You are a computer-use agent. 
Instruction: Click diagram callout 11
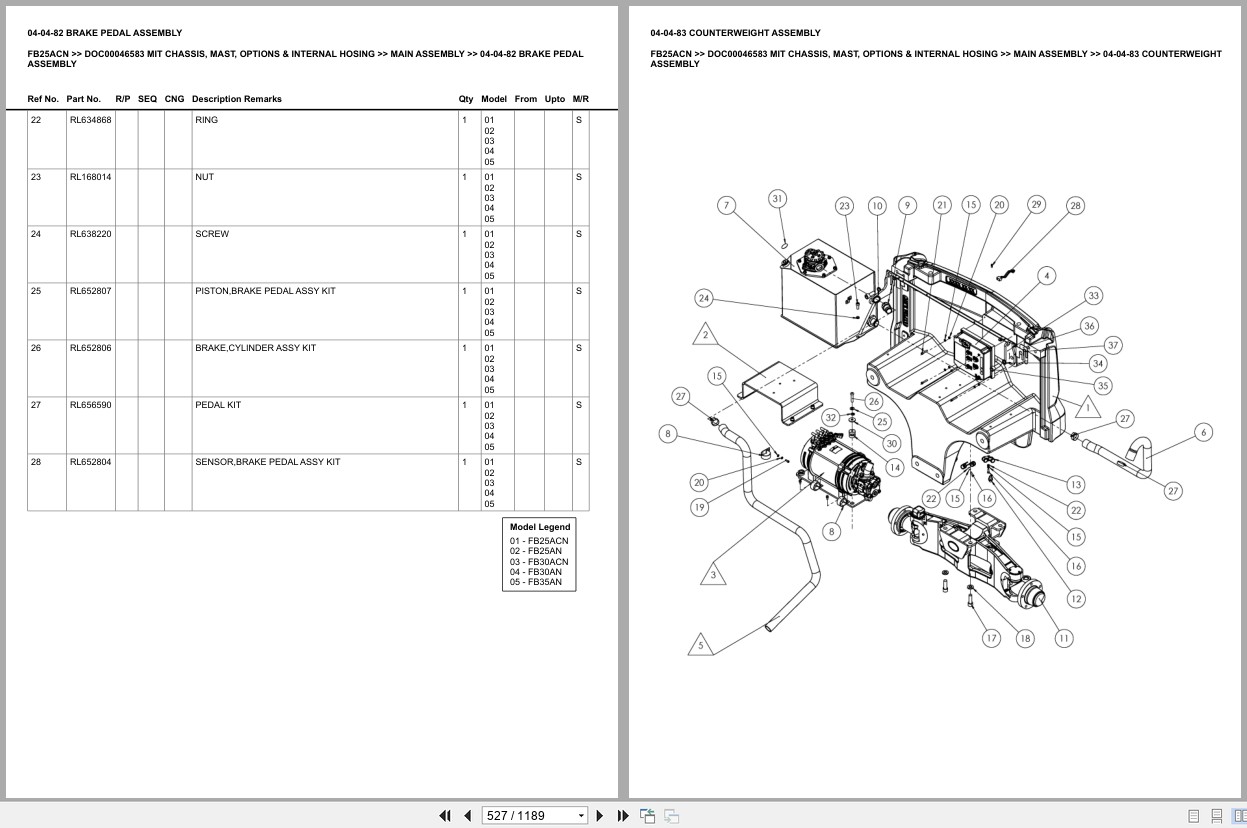pyautogui.click(x=1064, y=638)
